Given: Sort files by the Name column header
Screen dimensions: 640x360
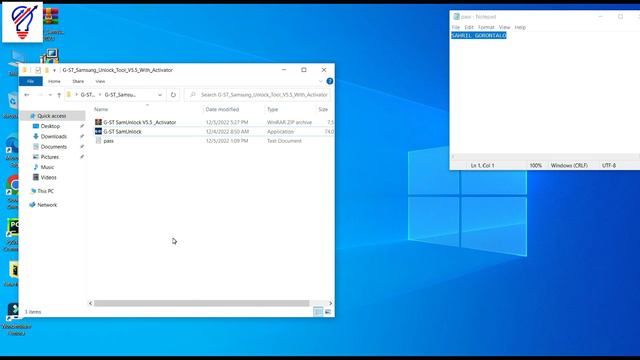Looking at the screenshot, I should click(x=101, y=109).
